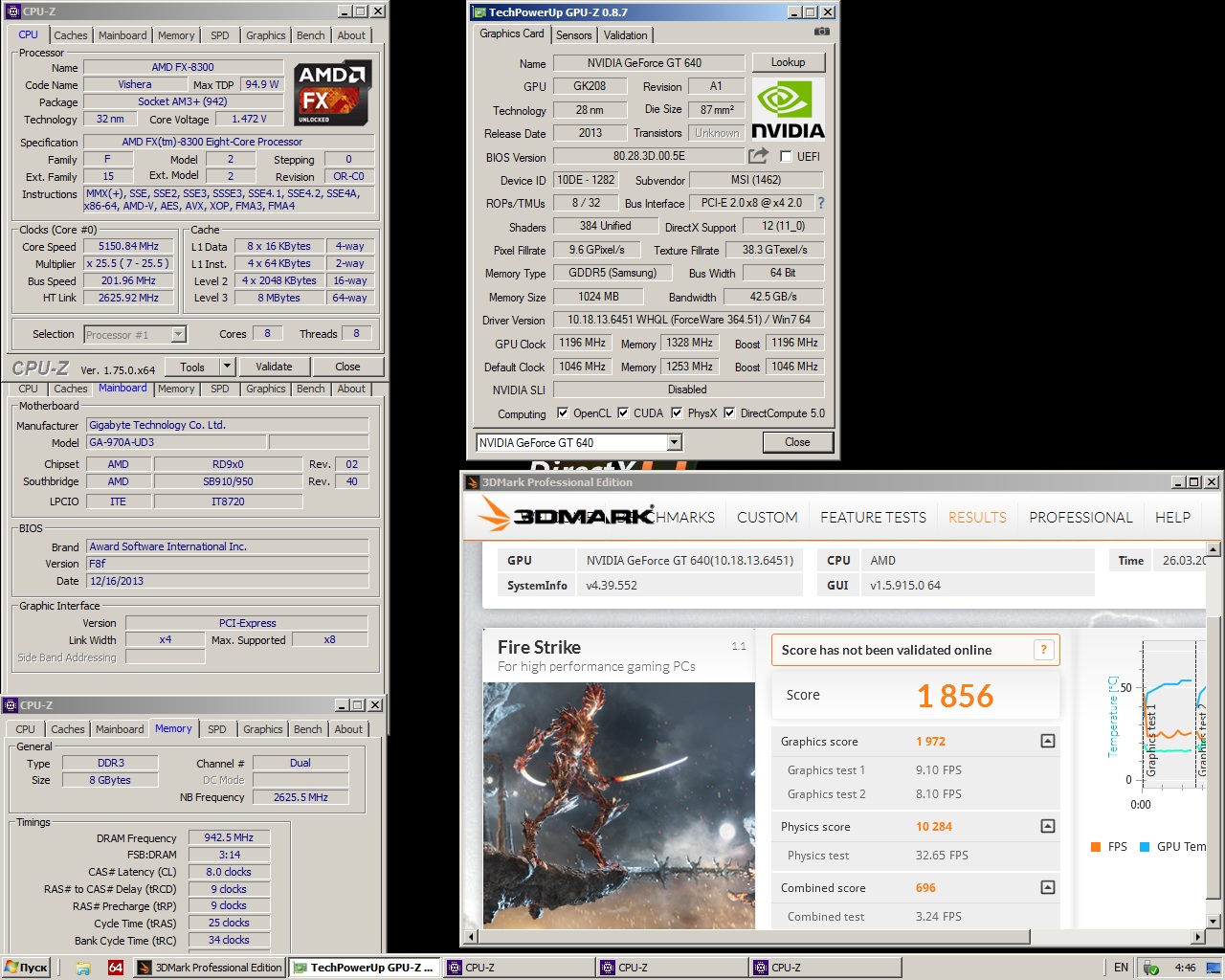
Task: Open the FEATURE TESTS tab in 3DMark
Action: click(873, 517)
